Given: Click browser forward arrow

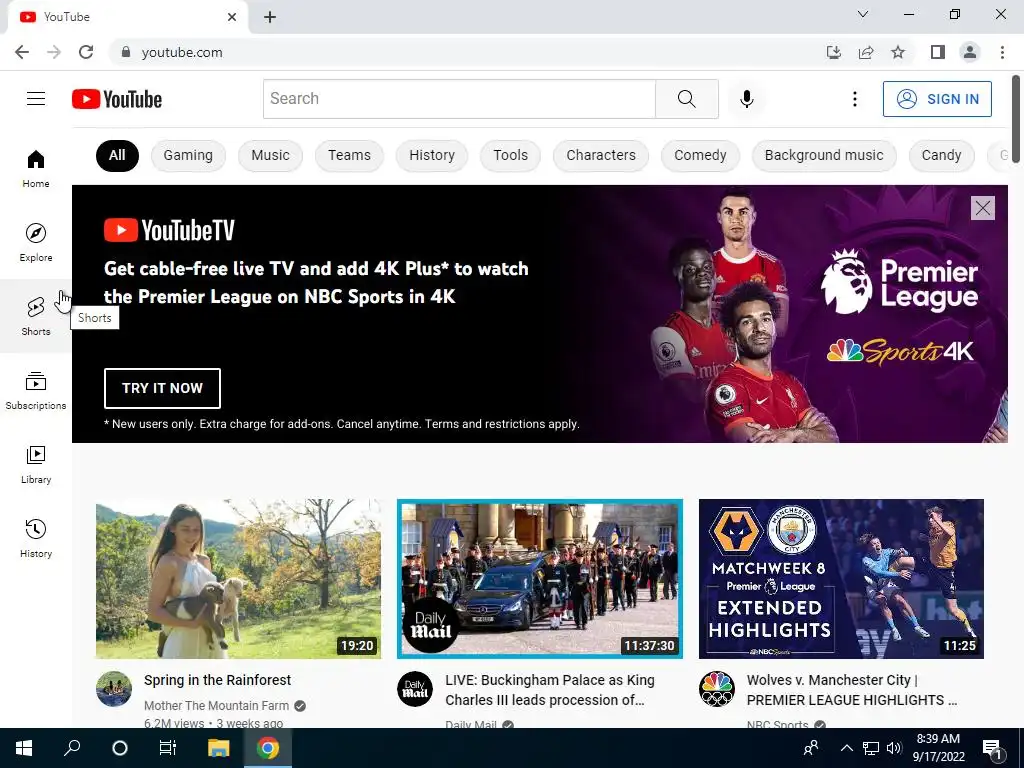Looking at the screenshot, I should 54,52.
